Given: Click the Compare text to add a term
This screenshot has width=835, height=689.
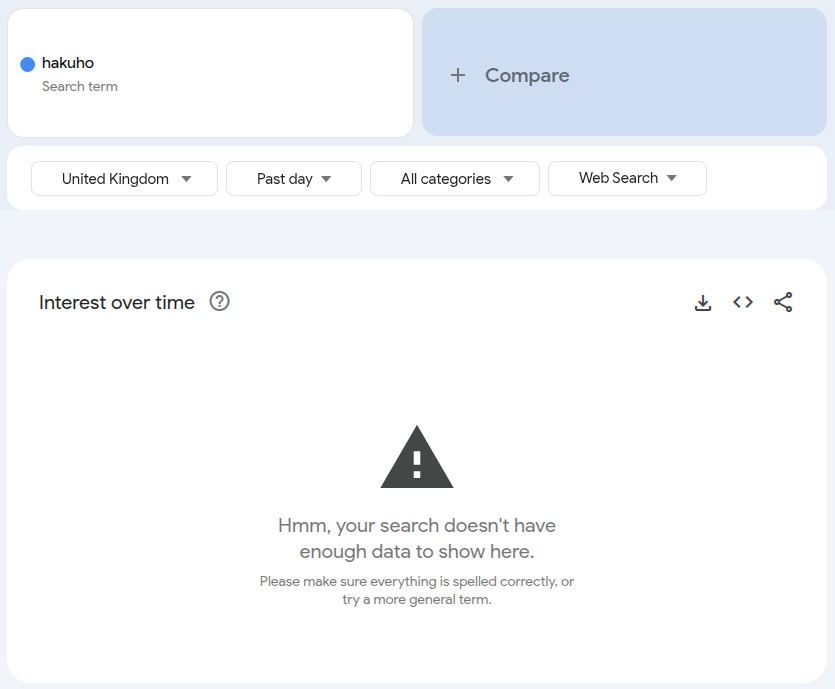Looking at the screenshot, I should tap(527, 76).
